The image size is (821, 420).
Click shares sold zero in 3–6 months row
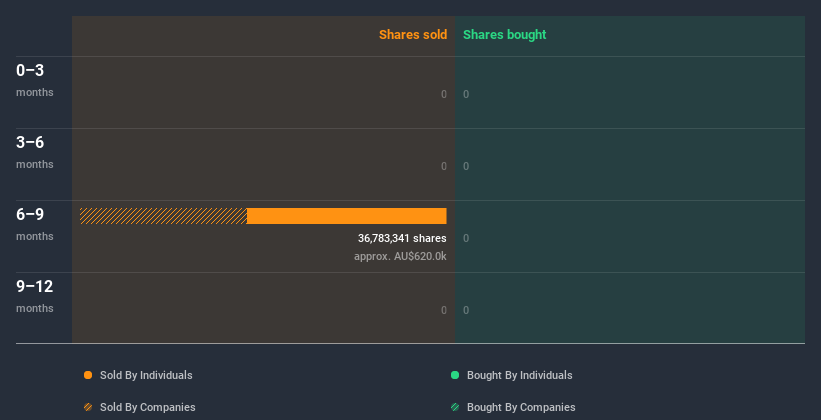point(444,167)
